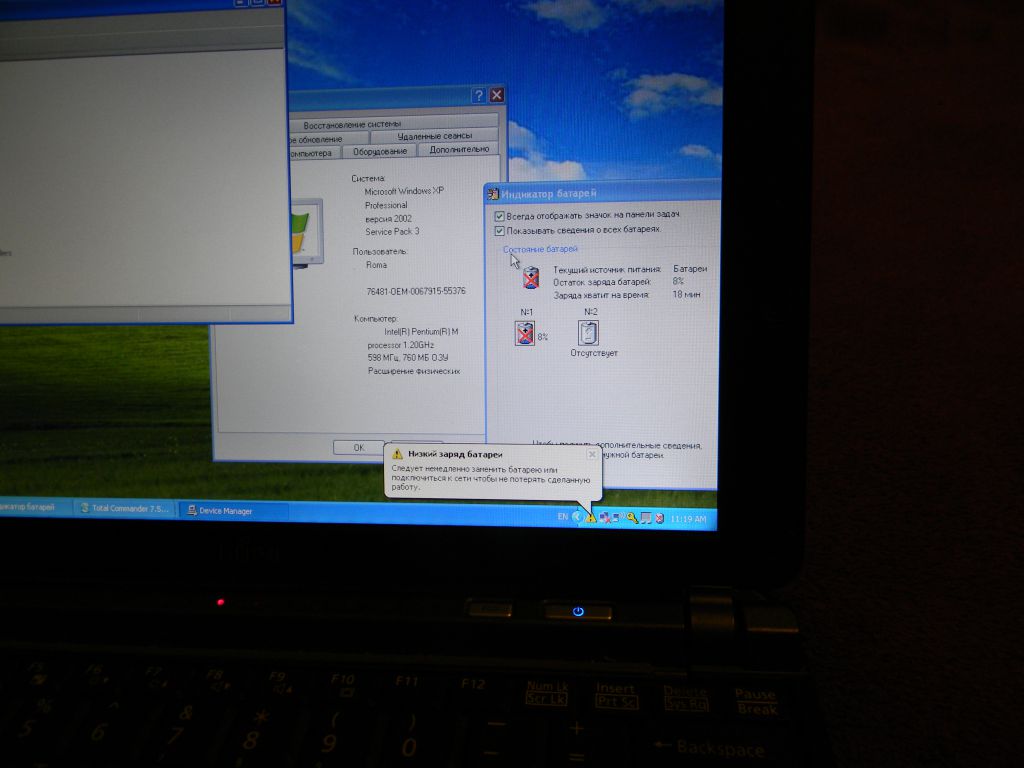Open Восстановление системы tab
The image size is (1024, 768).
point(353,124)
